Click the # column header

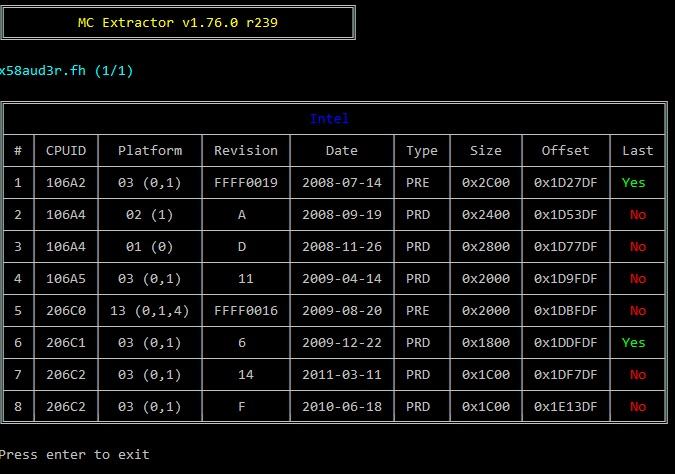(x=18, y=151)
